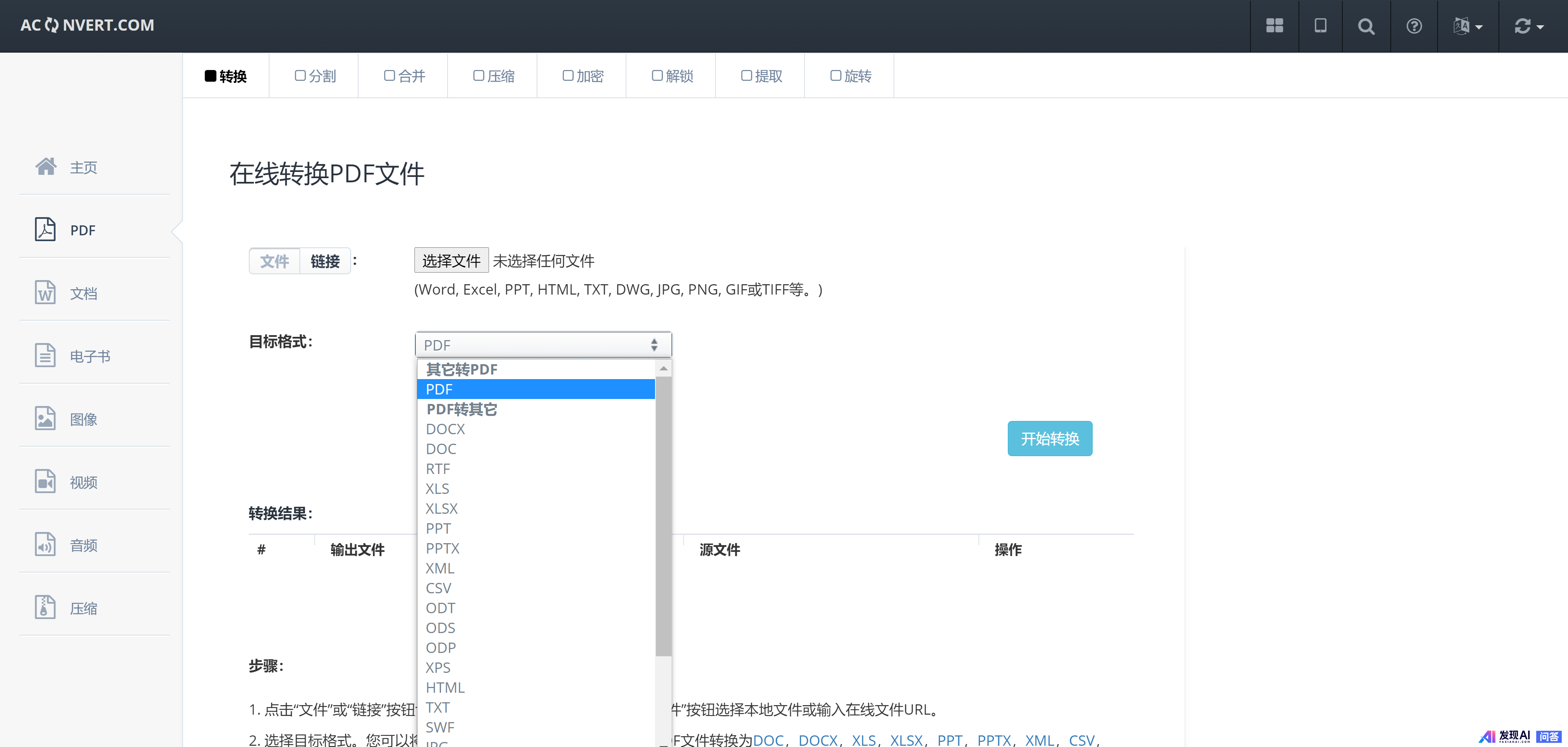
Task: Choose DOCX from format list
Action: 536,429
